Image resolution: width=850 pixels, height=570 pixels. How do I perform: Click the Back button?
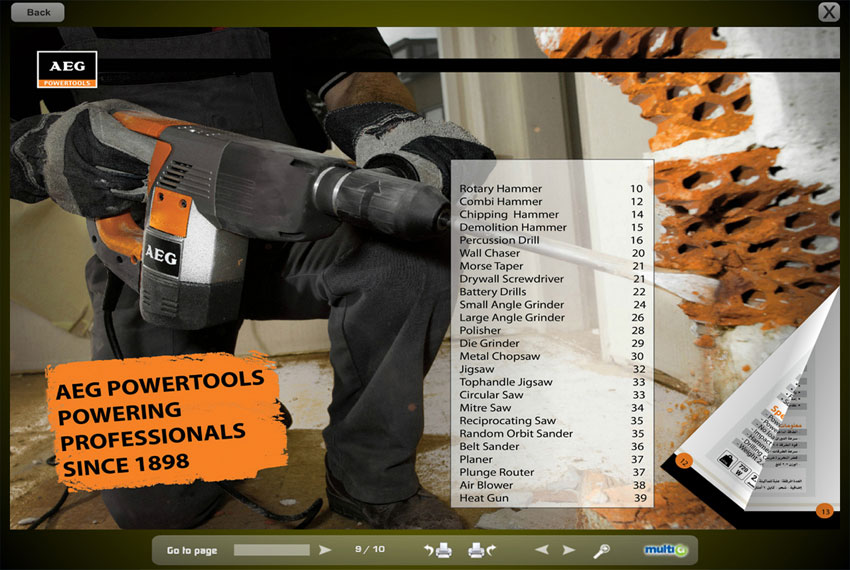coord(37,12)
